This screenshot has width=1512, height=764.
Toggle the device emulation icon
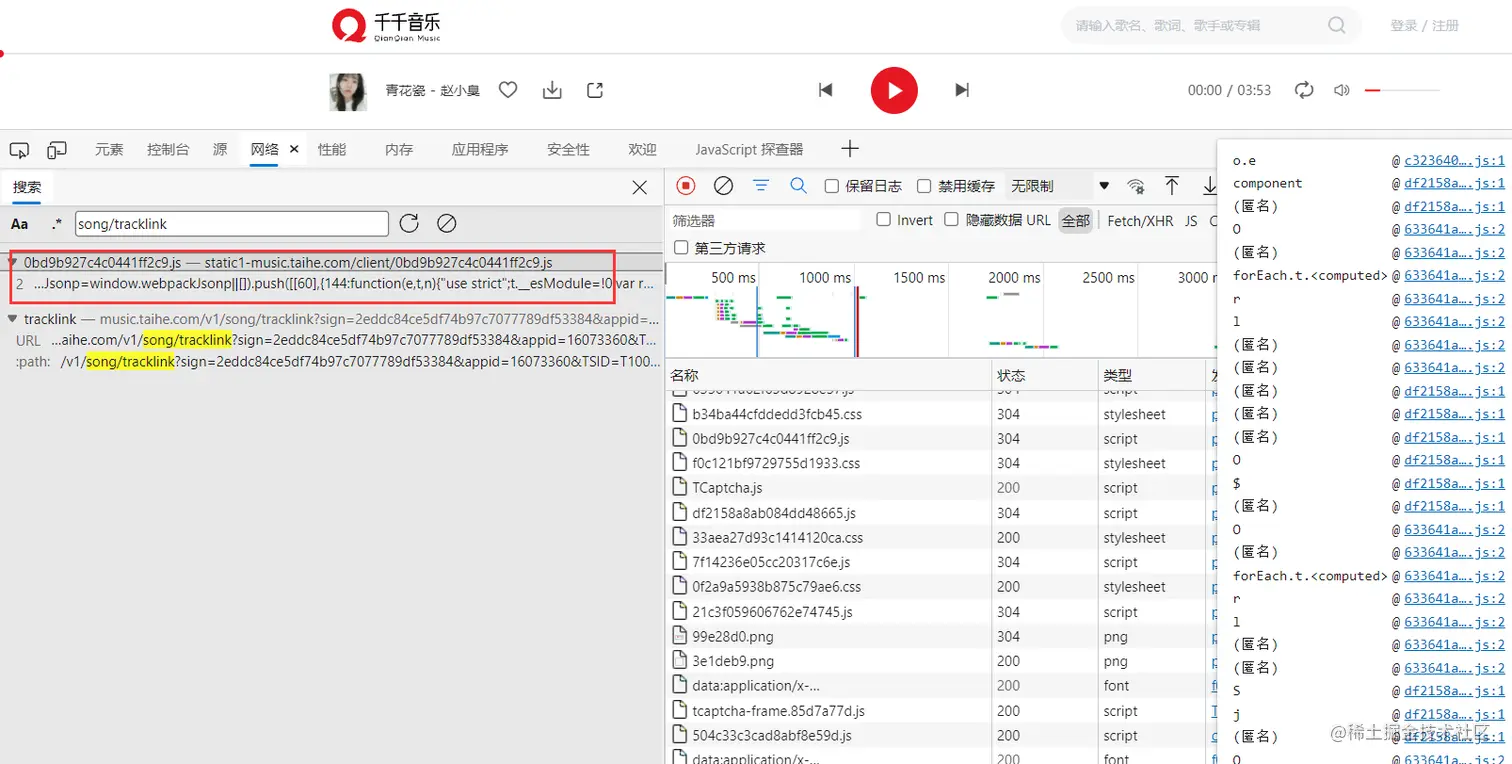click(57, 150)
